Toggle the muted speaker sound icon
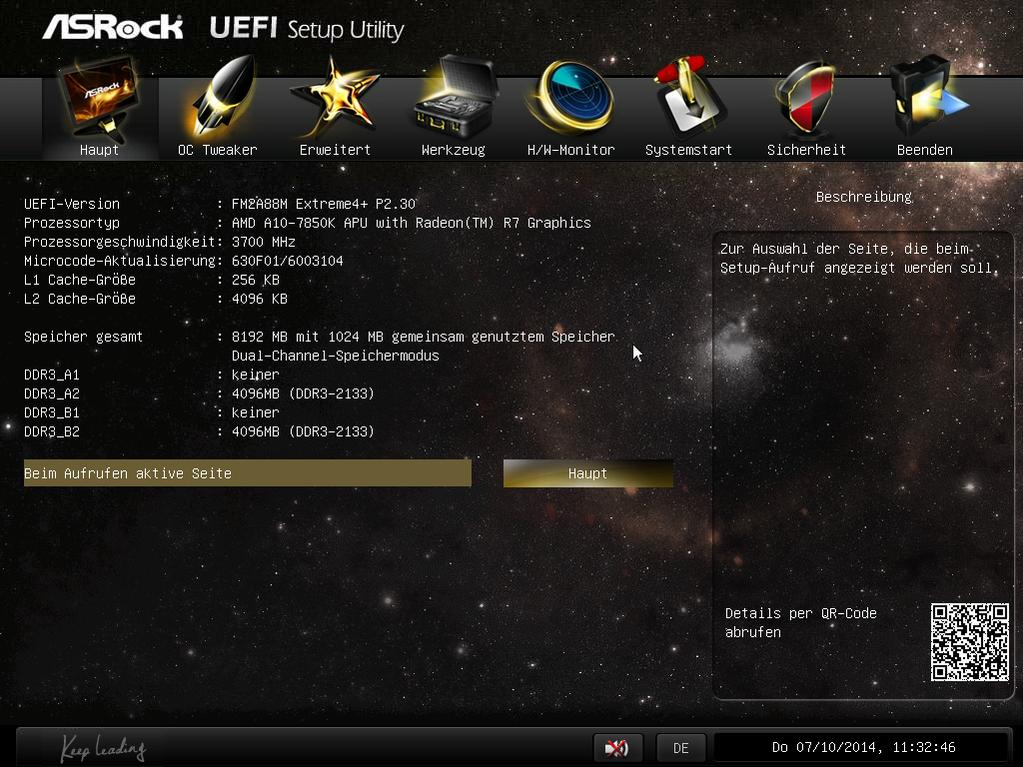Image resolution: width=1023 pixels, height=767 pixels. point(617,747)
